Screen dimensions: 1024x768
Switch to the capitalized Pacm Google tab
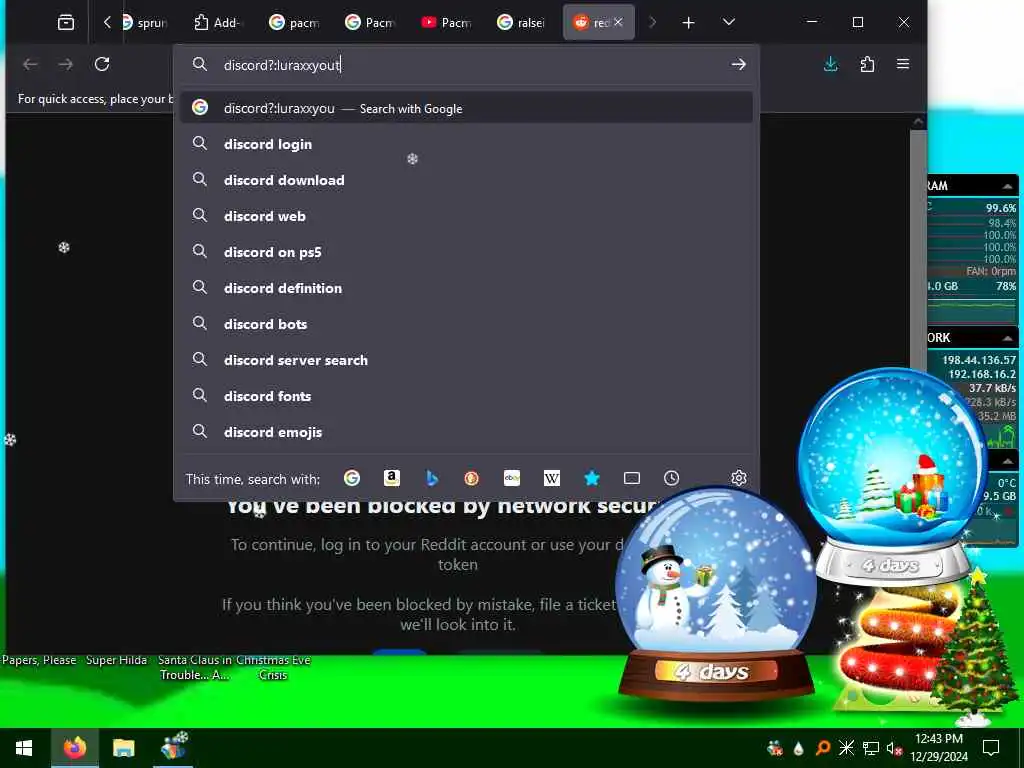tap(371, 23)
